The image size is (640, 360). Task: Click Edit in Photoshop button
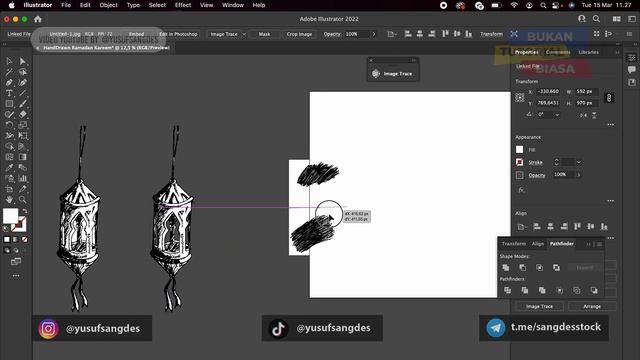[178, 34]
